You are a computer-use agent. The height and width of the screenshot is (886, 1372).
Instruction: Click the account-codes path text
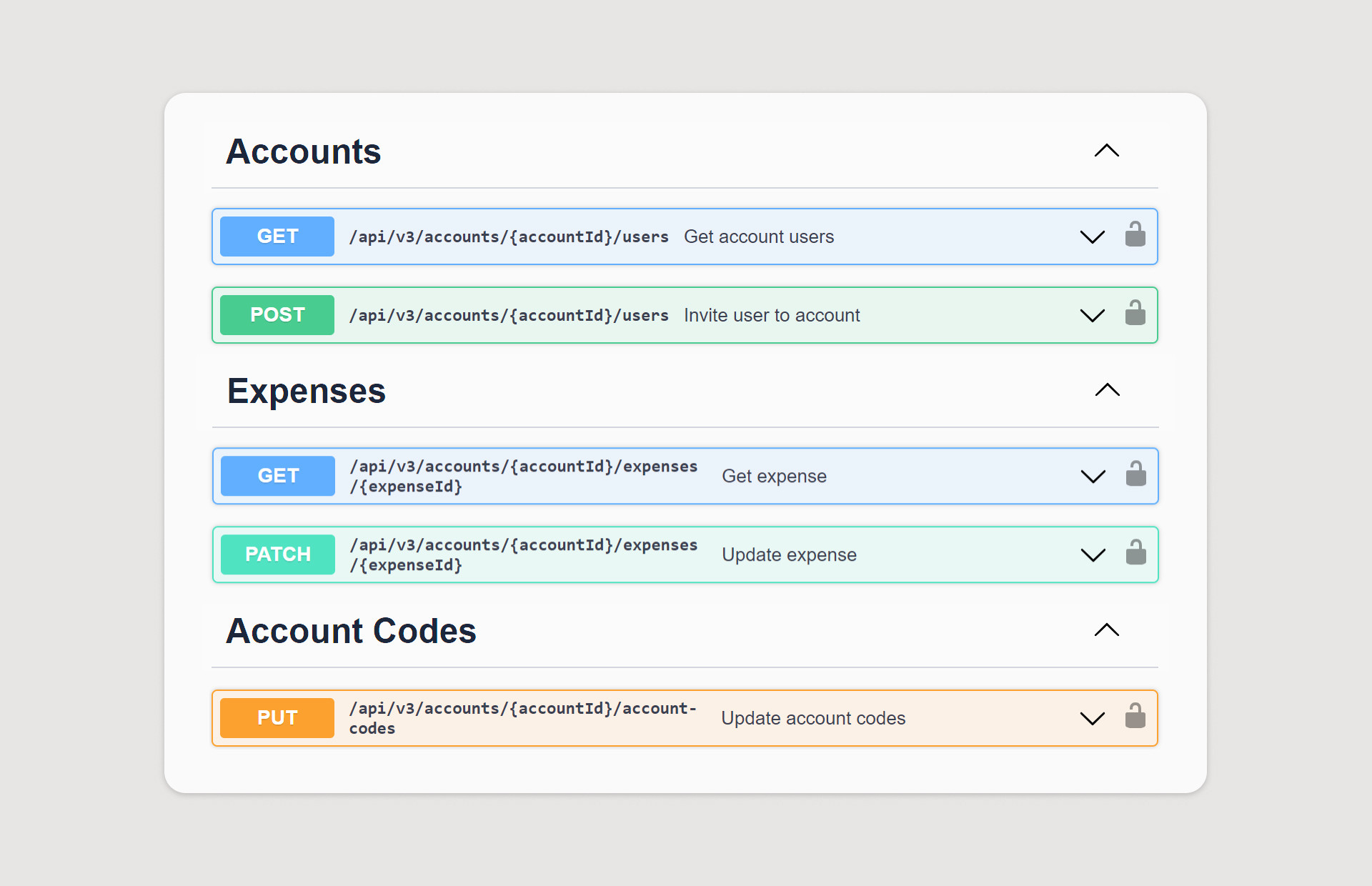click(x=522, y=718)
